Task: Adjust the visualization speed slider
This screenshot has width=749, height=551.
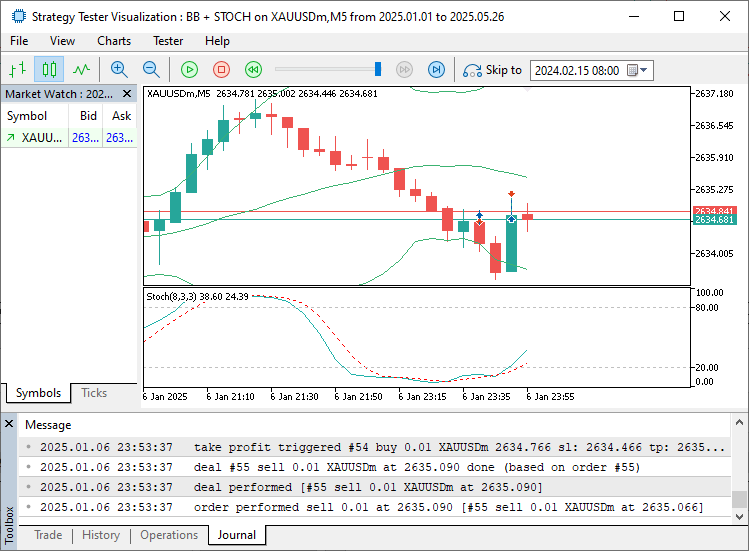Action: click(x=378, y=69)
